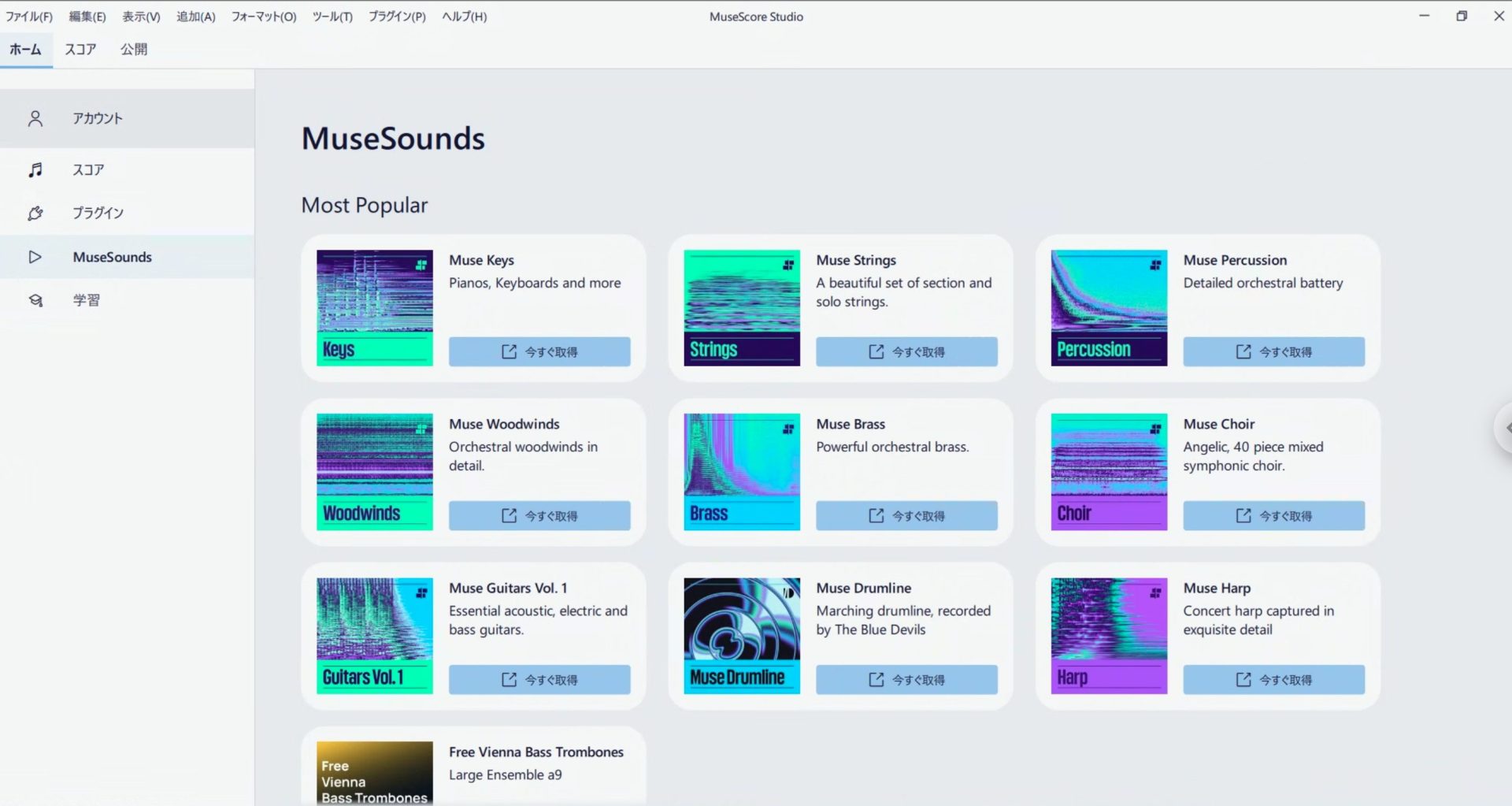Screen dimensions: 1512x806
Task: Switch to the スコア tab
Action: click(80, 49)
